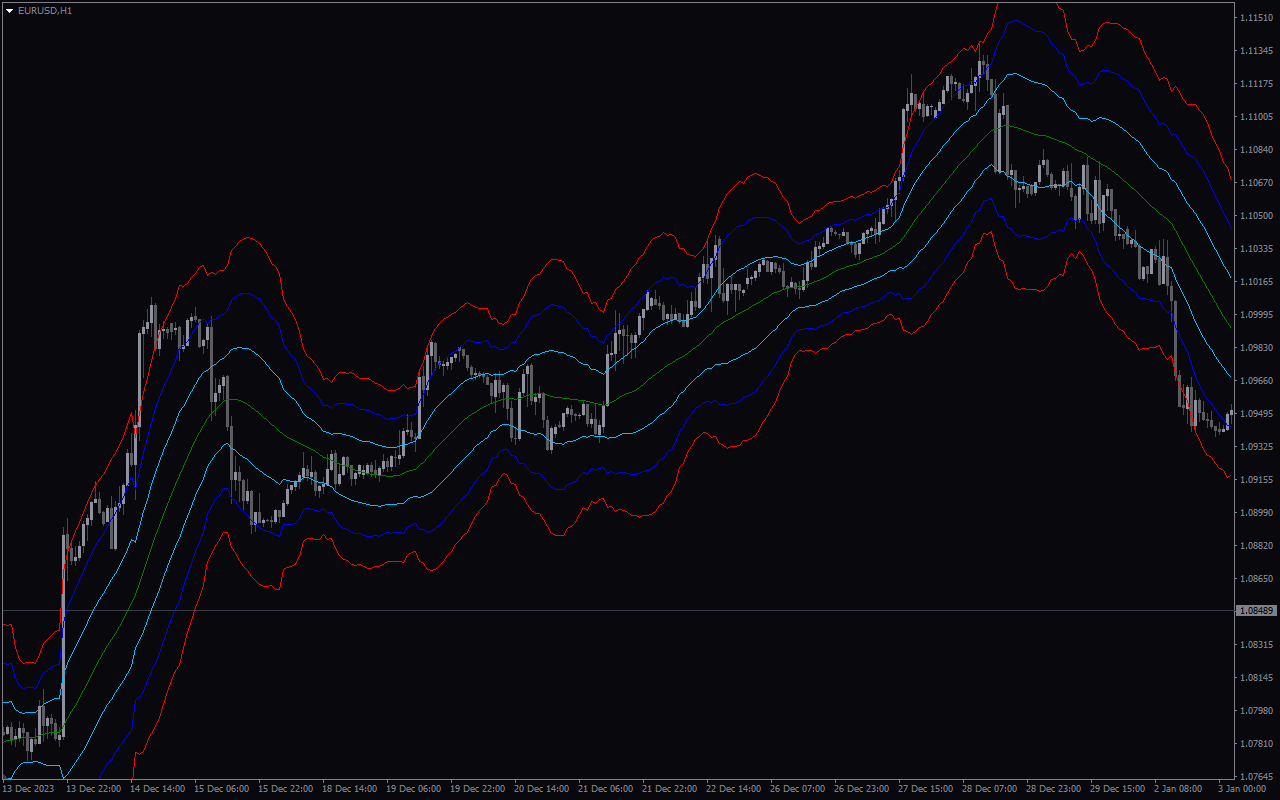The width and height of the screenshot is (1280, 800).
Task: Click the 21 Dec 22:00 time label
Action: coord(670,789)
